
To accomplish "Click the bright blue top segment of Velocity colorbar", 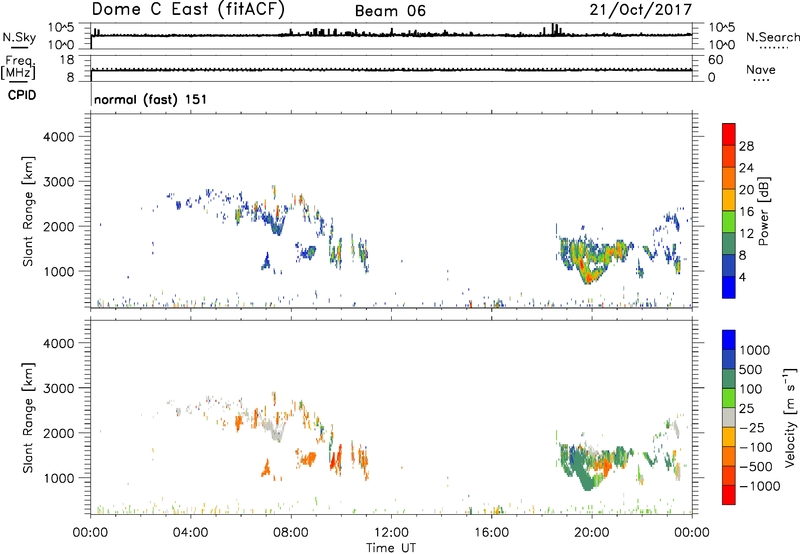I will tap(729, 340).
